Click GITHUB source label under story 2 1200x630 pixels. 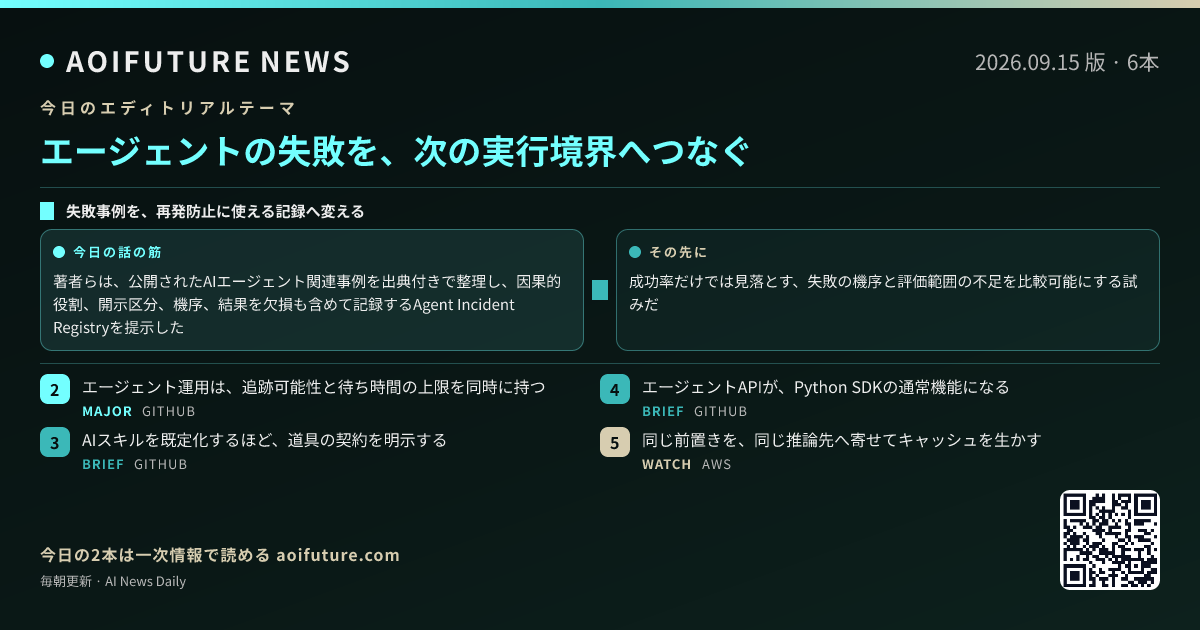pyautogui.click(x=169, y=411)
